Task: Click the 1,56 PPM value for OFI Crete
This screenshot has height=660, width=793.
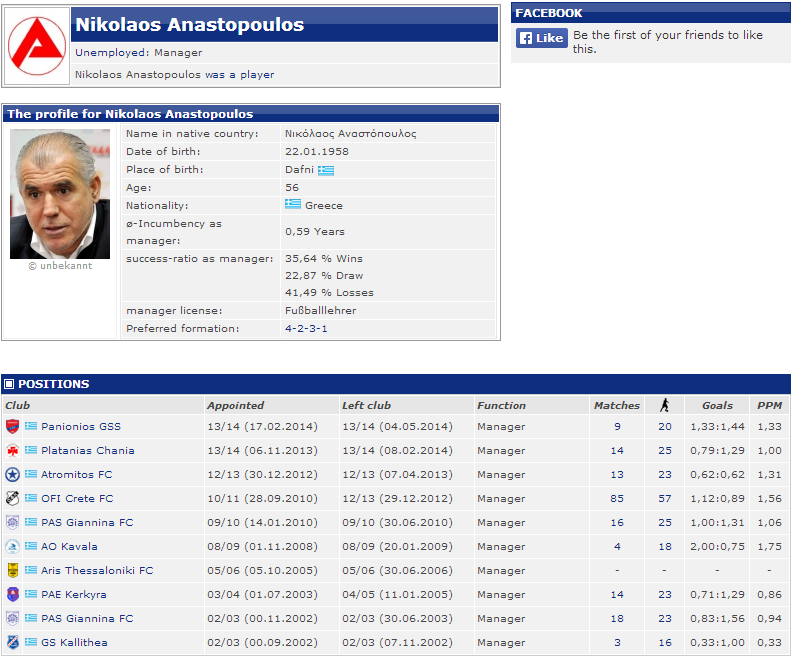Action: tap(769, 498)
